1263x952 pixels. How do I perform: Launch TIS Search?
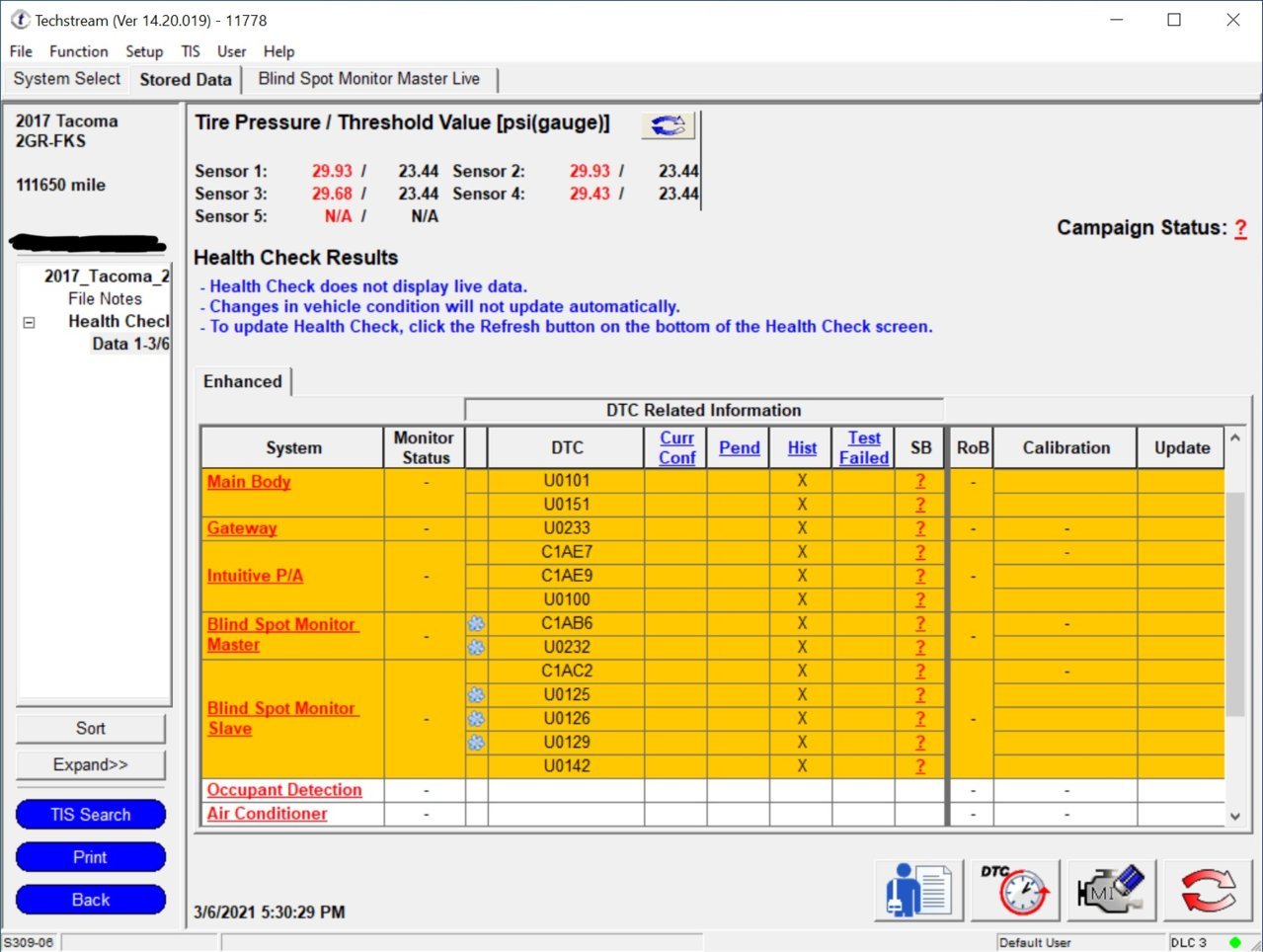91,815
